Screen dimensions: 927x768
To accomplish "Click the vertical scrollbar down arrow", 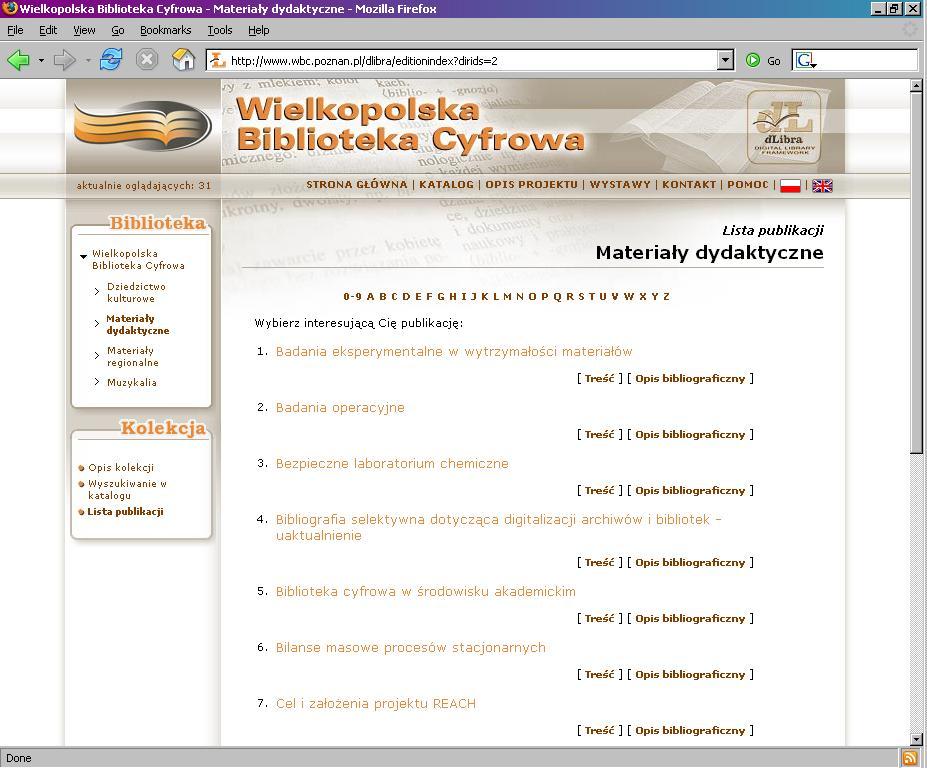I will tap(916, 739).
